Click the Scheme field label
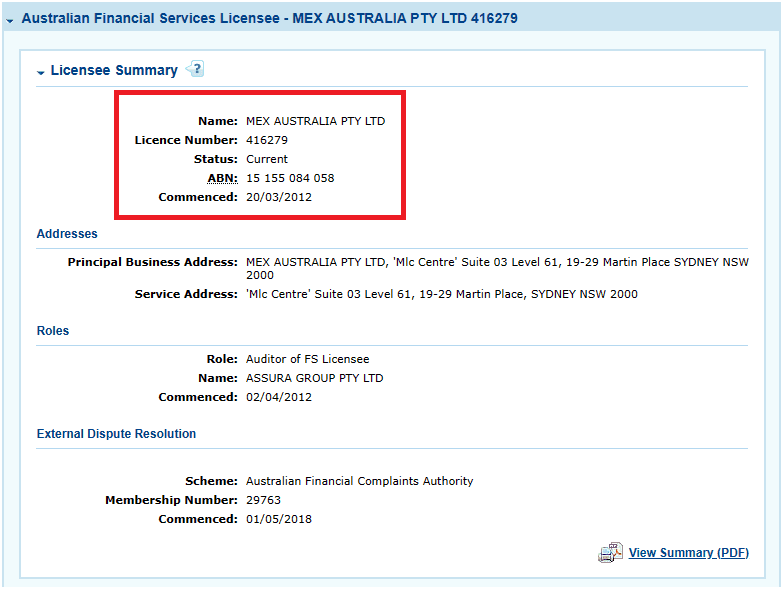This screenshot has height=591, width=783. 211,481
